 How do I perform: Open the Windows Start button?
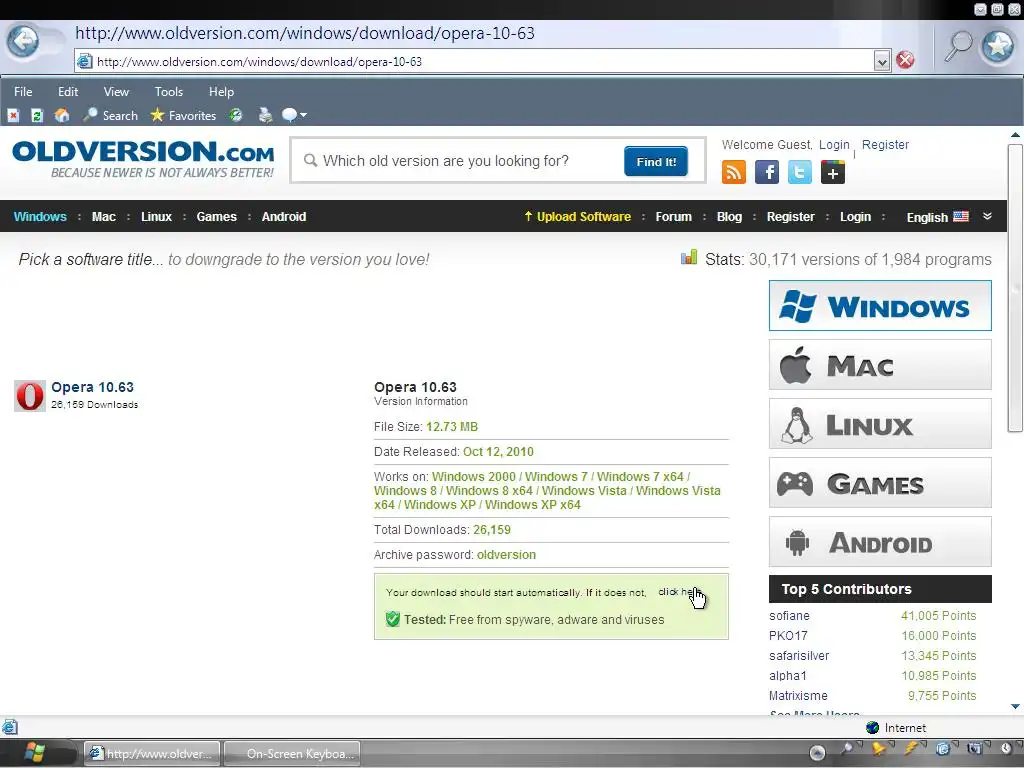click(34, 752)
